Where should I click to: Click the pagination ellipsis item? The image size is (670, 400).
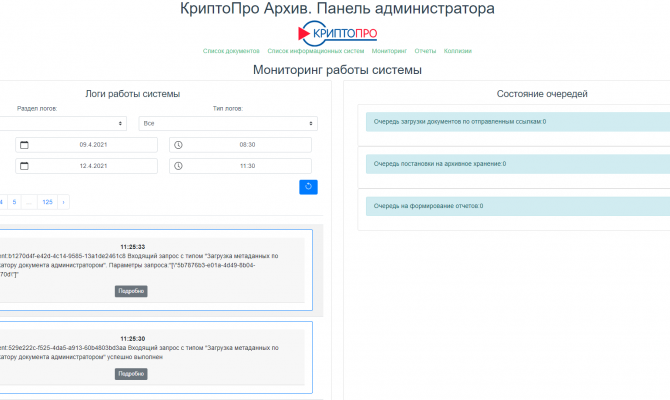tap(29, 202)
